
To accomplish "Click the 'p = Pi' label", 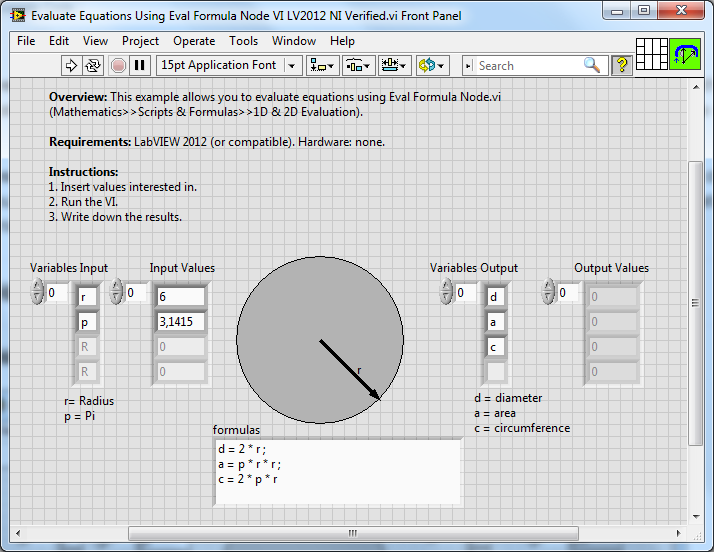I will [x=80, y=416].
